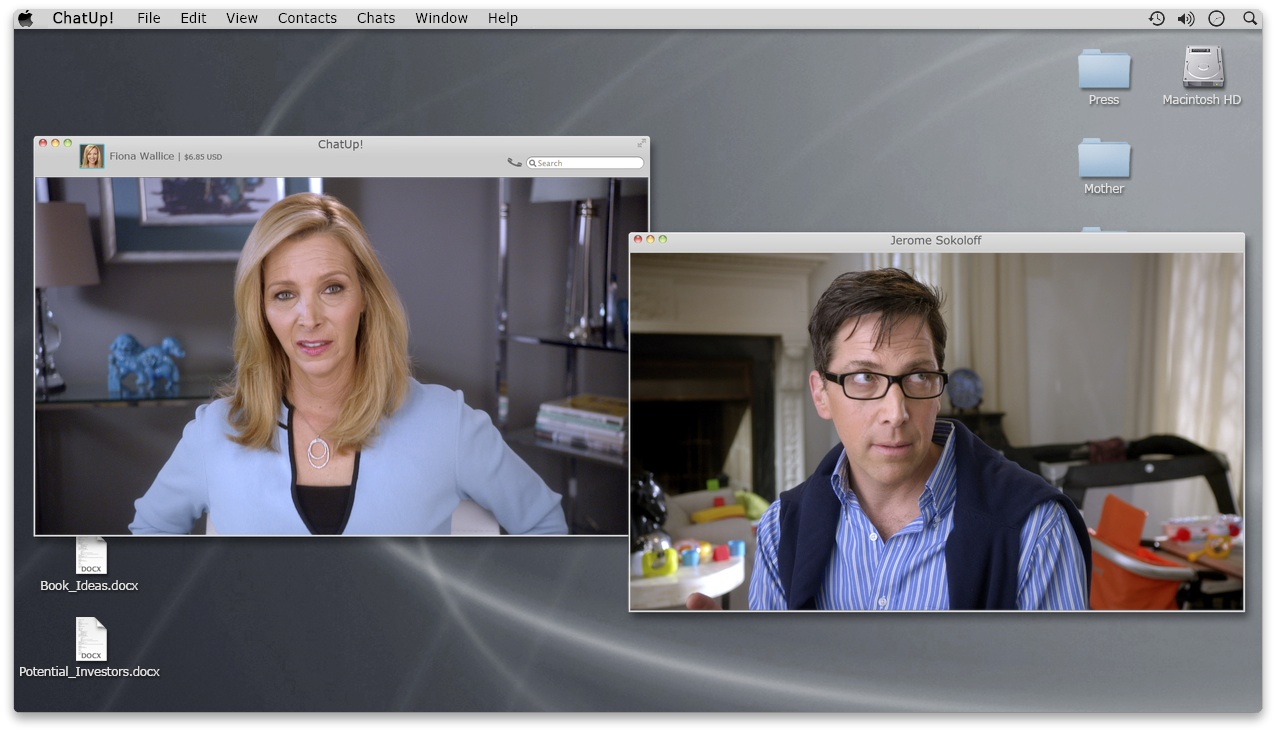The width and height of the screenshot is (1276, 732).
Task: Click the Fiona Wallice profile picture
Action: coord(92,156)
